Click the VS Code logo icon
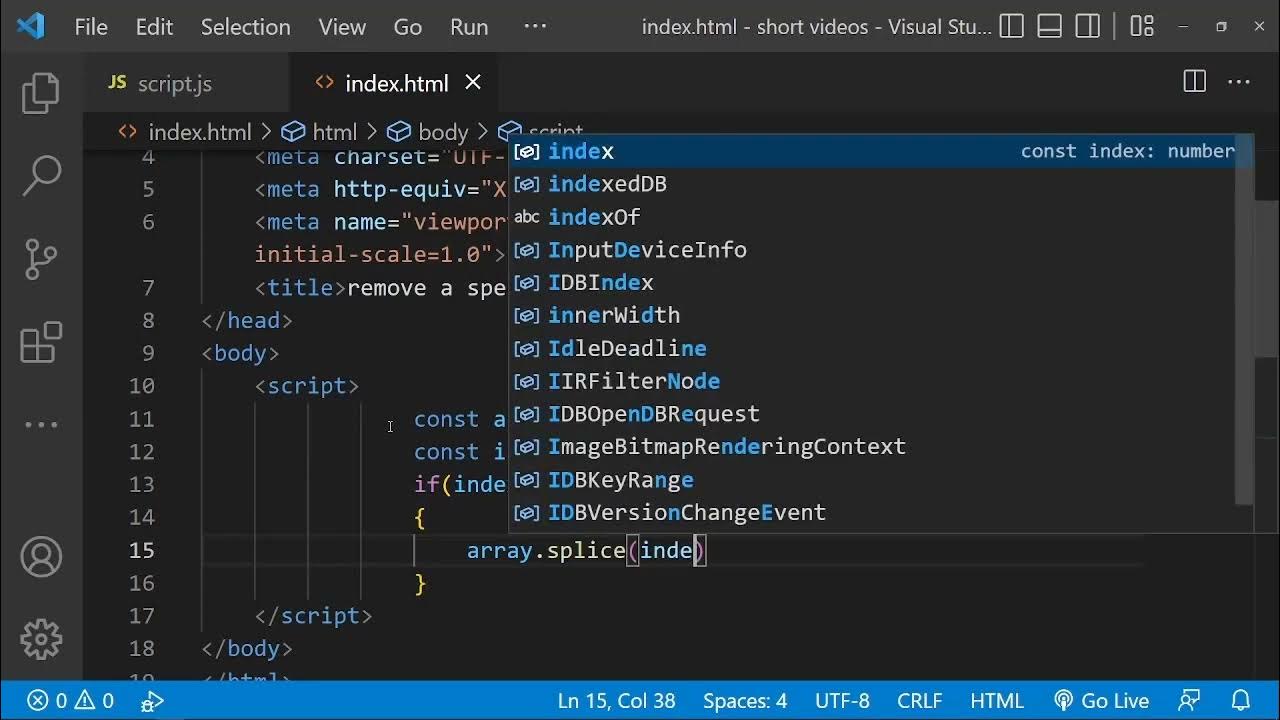The width and height of the screenshot is (1280, 720). click(31, 26)
